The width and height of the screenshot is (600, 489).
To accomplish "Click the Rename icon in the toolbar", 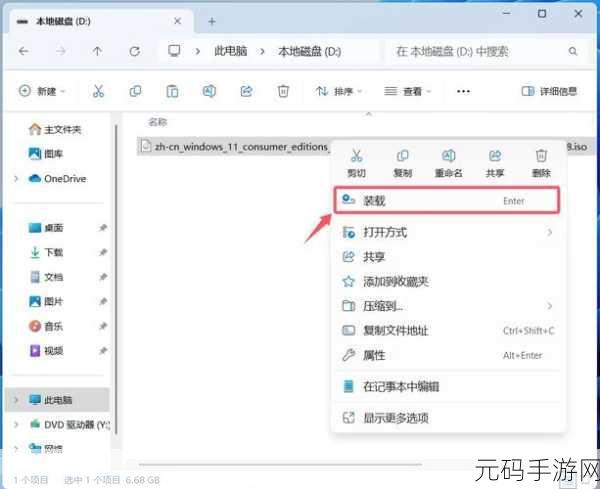I will click(x=209, y=91).
